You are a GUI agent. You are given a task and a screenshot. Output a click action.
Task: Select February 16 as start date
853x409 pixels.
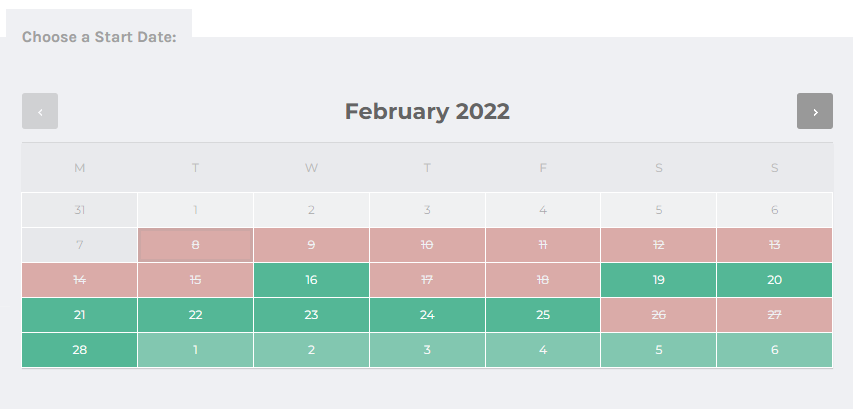pyautogui.click(x=311, y=280)
